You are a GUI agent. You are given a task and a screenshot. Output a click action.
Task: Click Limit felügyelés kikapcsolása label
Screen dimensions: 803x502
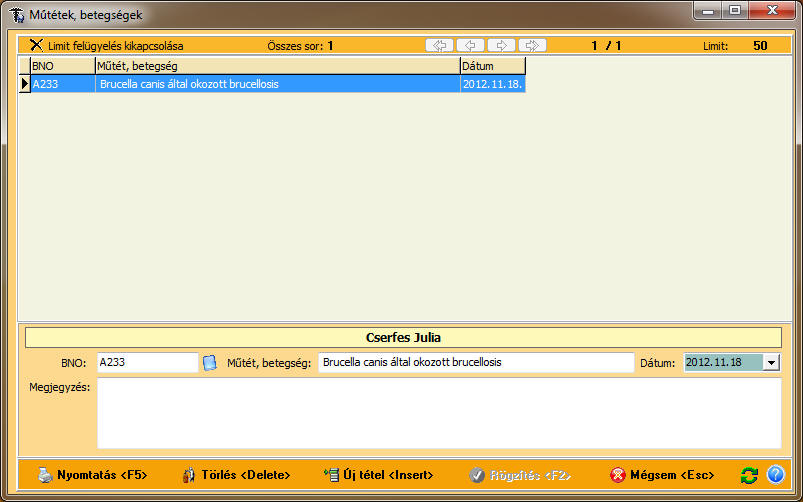pos(116,46)
